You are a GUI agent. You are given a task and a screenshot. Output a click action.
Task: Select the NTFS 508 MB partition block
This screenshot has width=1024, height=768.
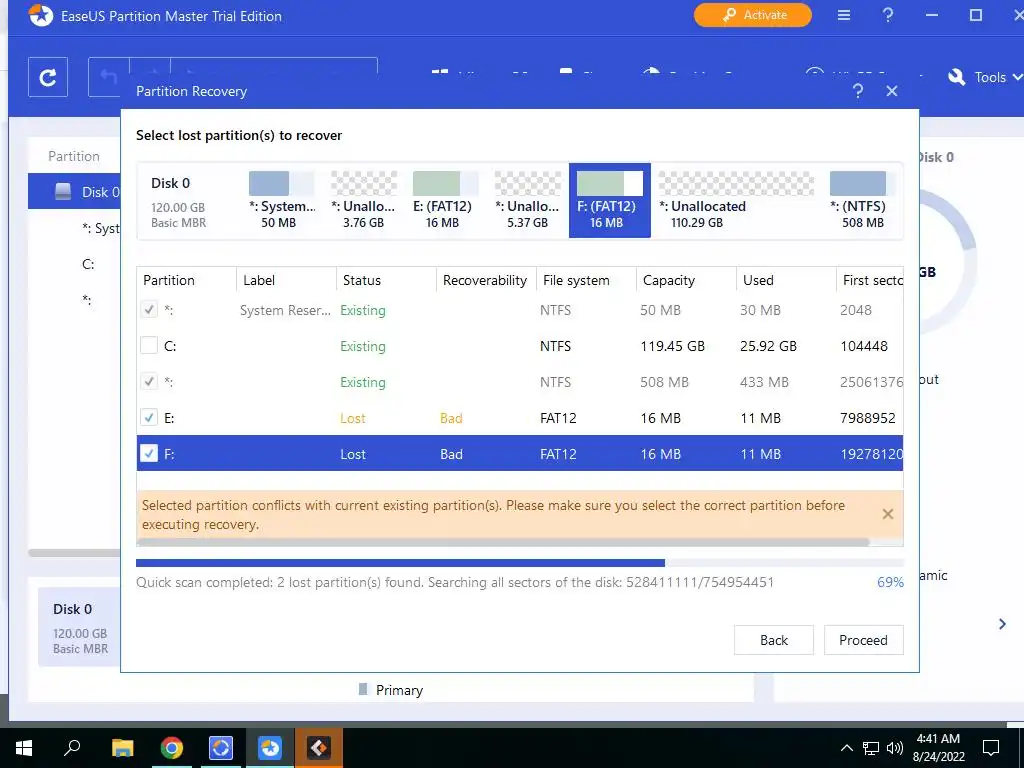[863, 200]
